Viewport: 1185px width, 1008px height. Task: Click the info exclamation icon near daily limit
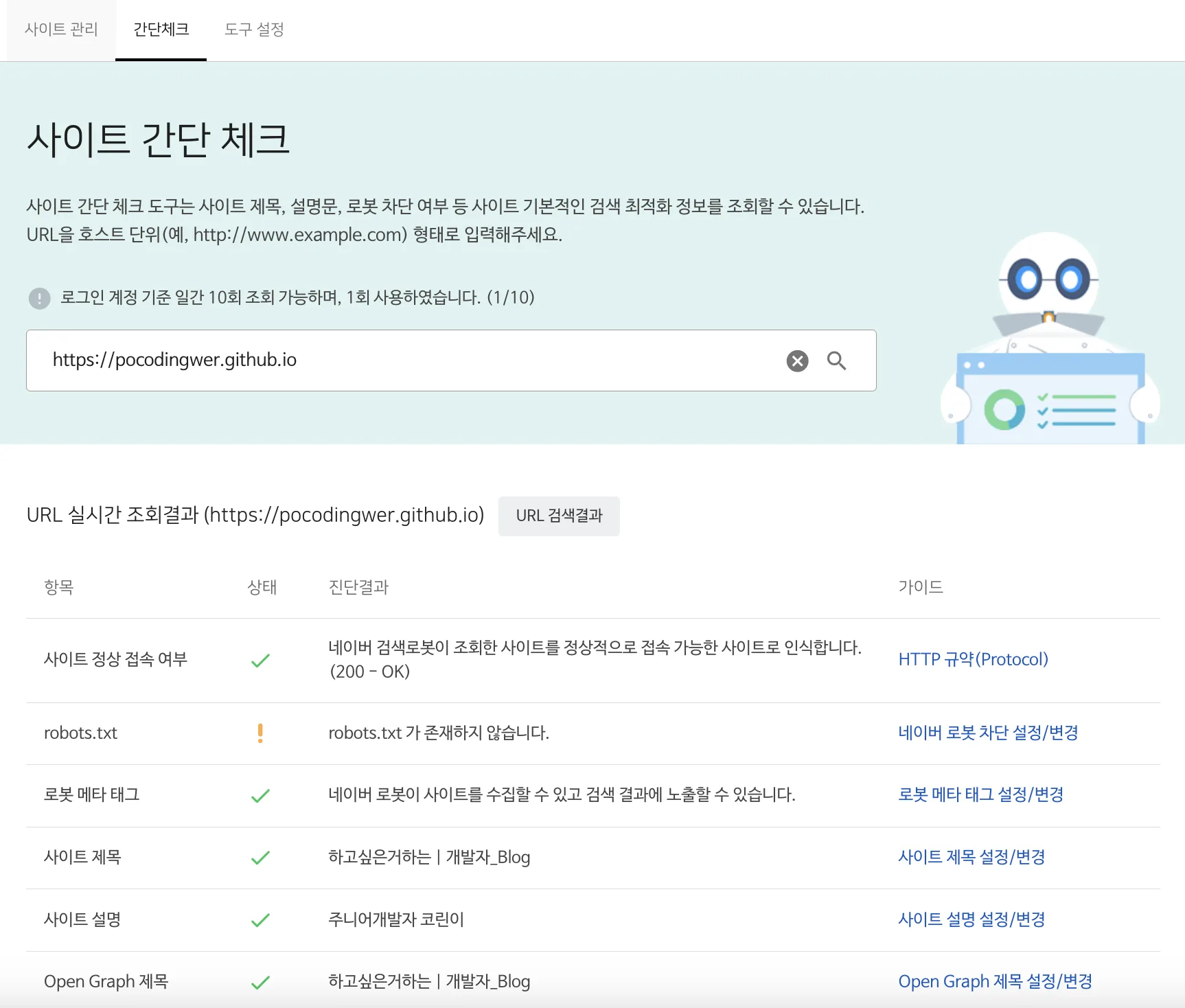click(39, 298)
